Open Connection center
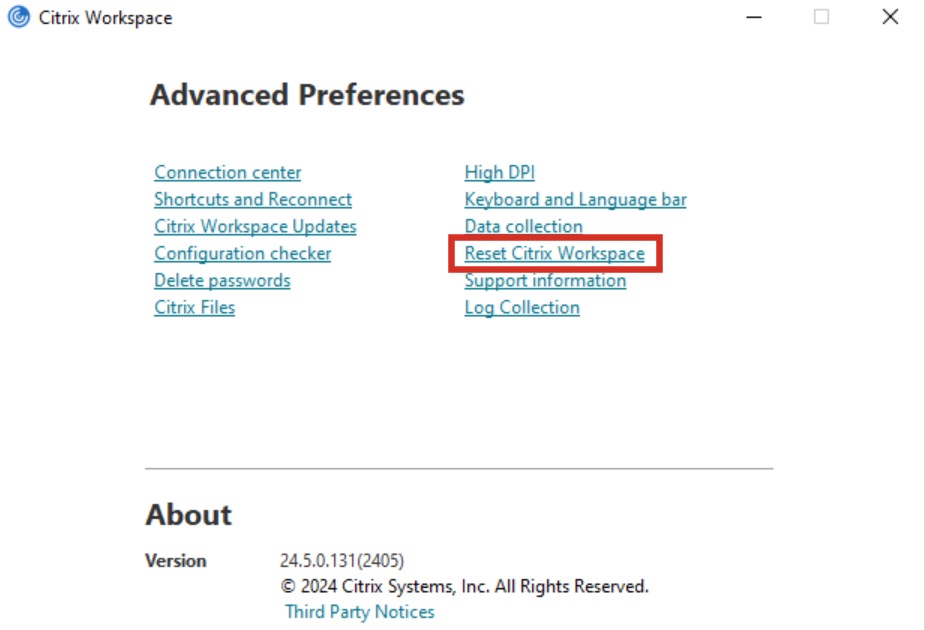This screenshot has height=630, width=925. pyautogui.click(x=227, y=172)
